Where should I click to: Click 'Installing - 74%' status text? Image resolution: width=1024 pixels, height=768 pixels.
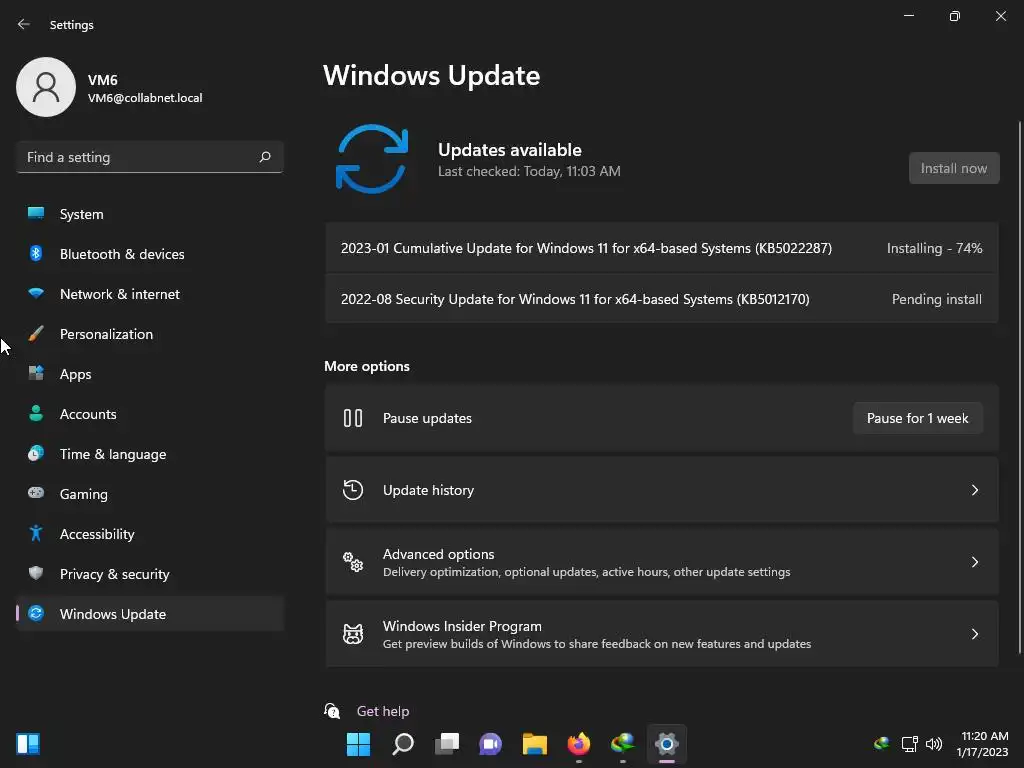click(934, 248)
